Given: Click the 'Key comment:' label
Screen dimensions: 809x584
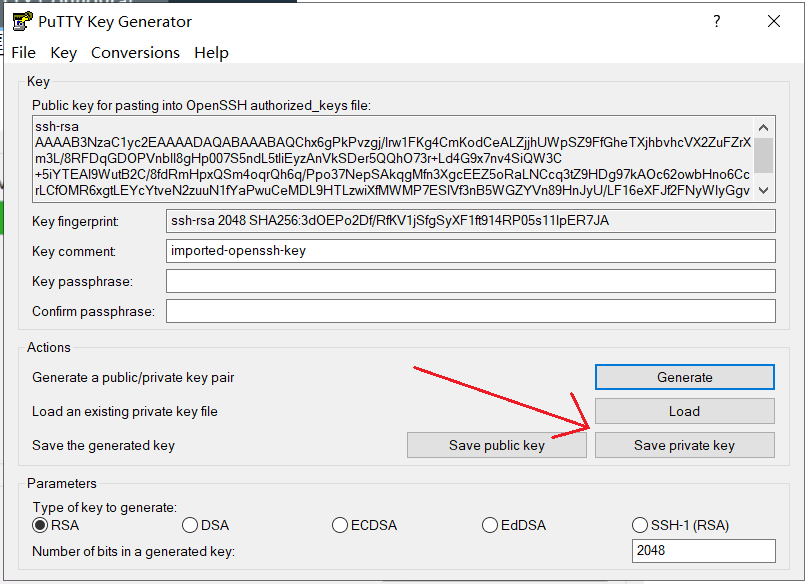Looking at the screenshot, I should [x=74, y=251].
